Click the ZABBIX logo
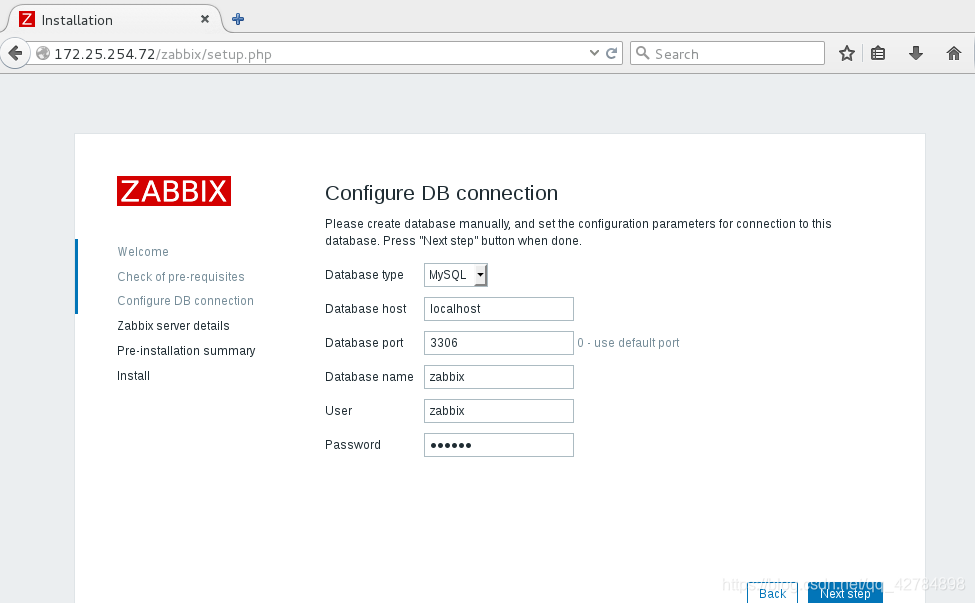 pos(173,191)
